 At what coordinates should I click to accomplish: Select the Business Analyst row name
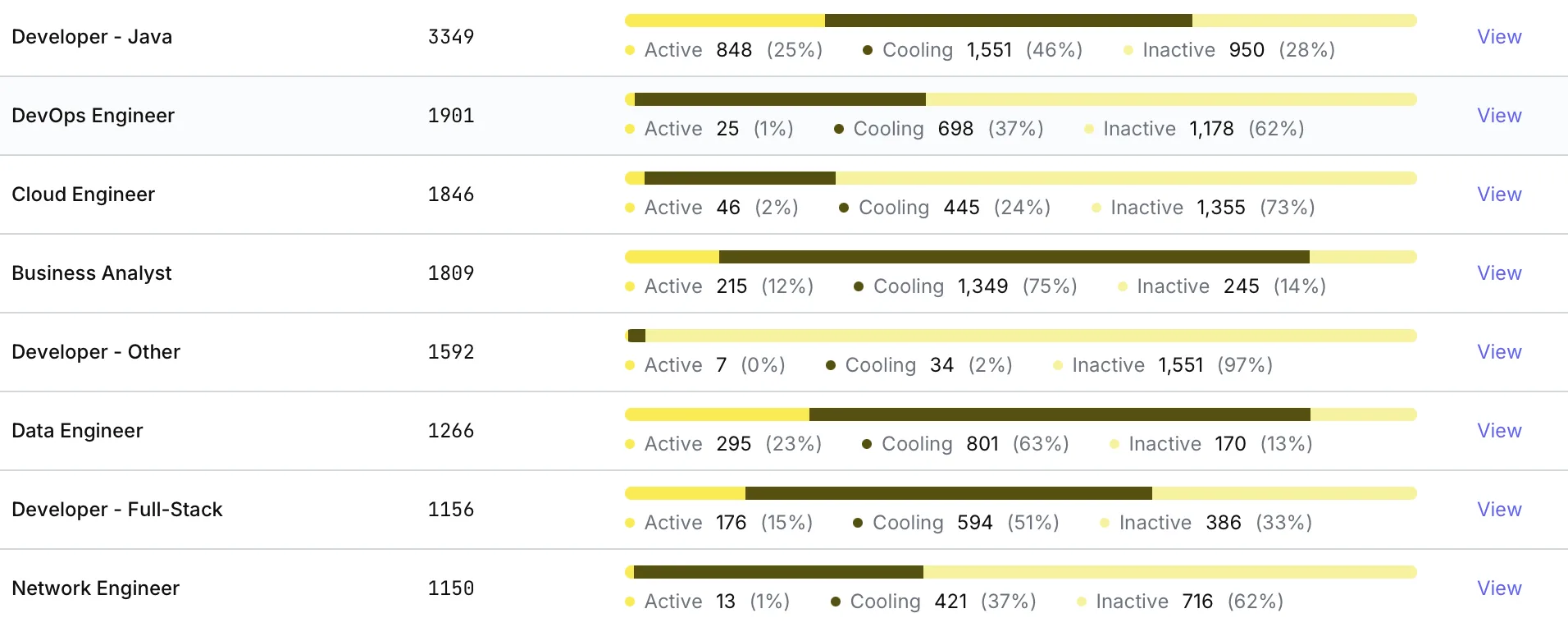pyautogui.click(x=92, y=273)
